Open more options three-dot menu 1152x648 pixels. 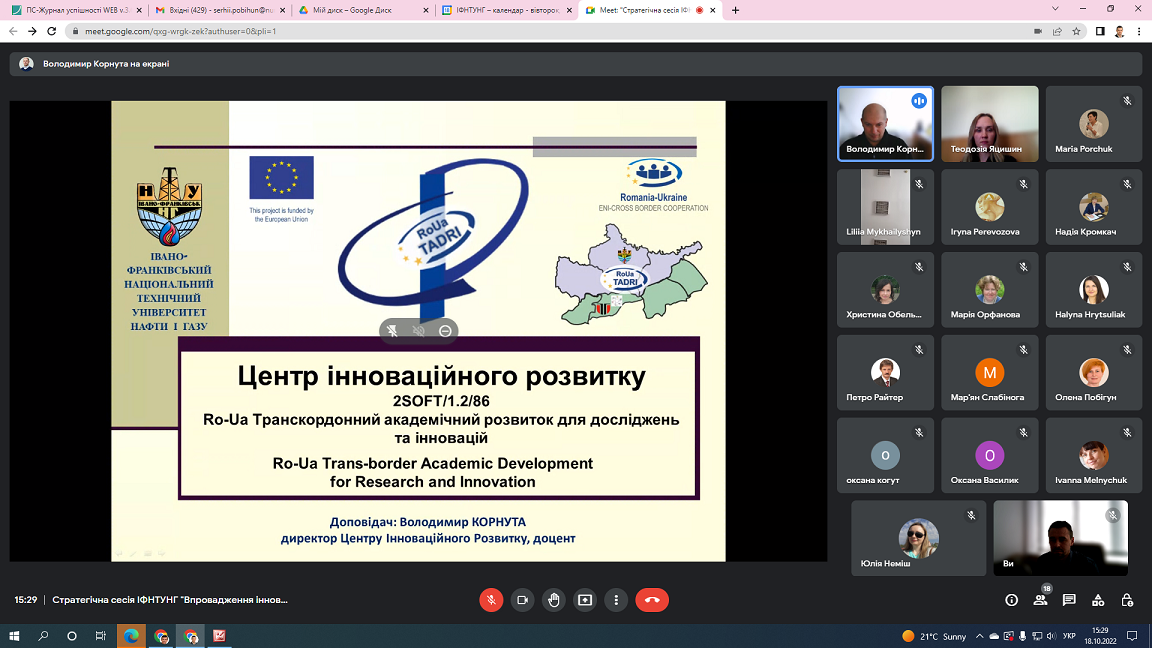click(x=616, y=600)
